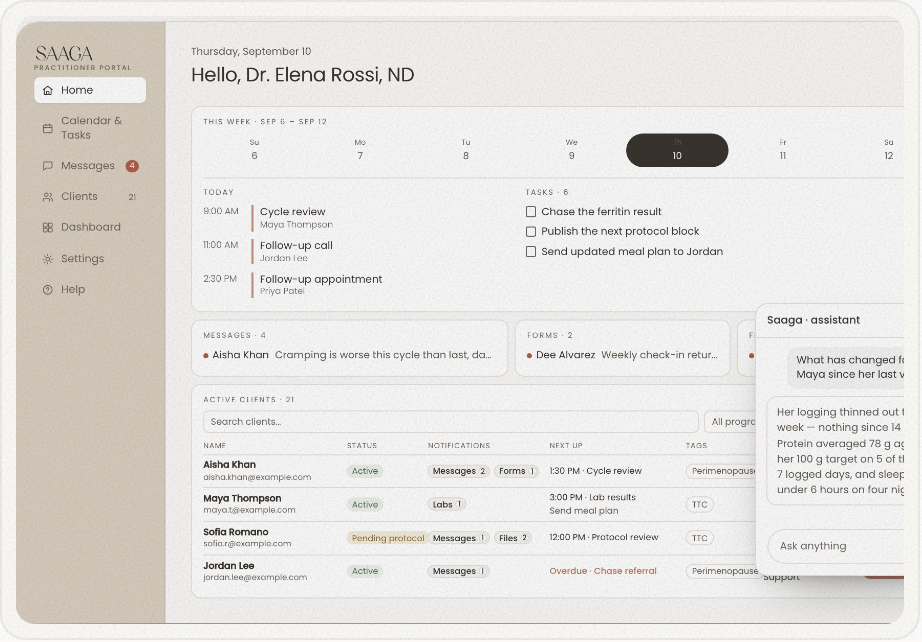Click the red Messages count badge 4
Image resolution: width=922 pixels, height=642 pixels.
click(132, 166)
